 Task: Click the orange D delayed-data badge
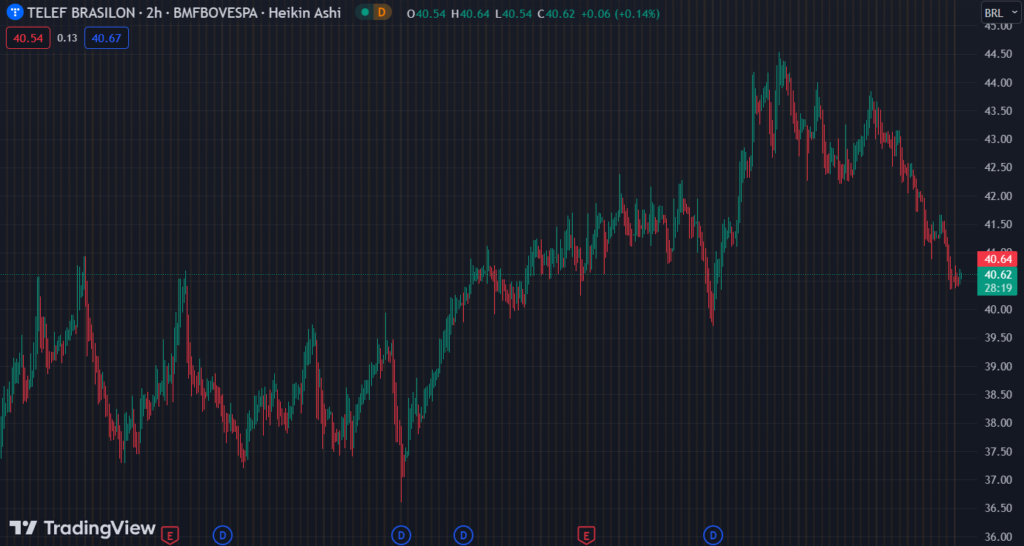point(381,12)
